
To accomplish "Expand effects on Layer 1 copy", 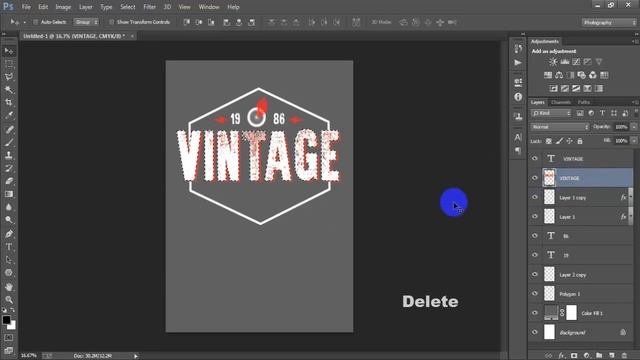I will click(x=630, y=198).
